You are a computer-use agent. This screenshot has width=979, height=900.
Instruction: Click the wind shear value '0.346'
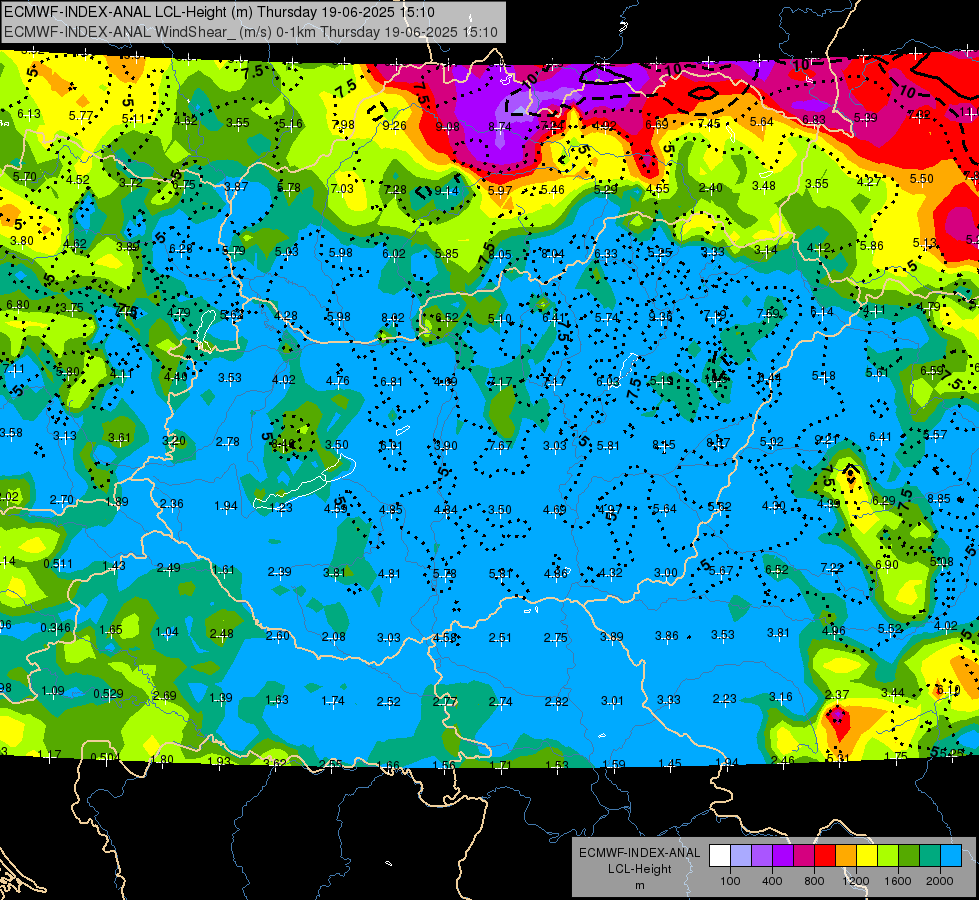point(56,627)
